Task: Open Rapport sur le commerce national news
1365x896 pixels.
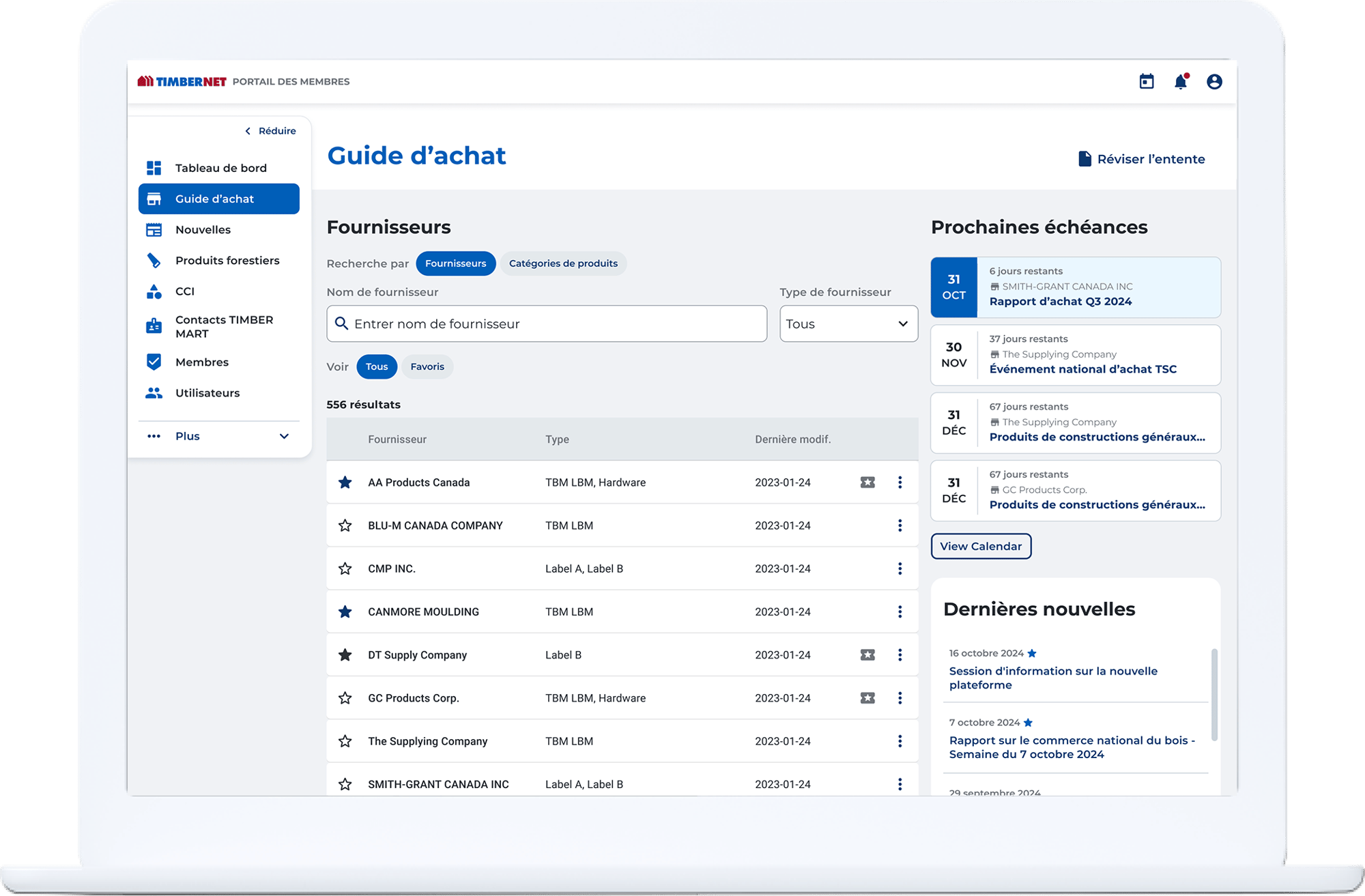Action: pos(1072,747)
